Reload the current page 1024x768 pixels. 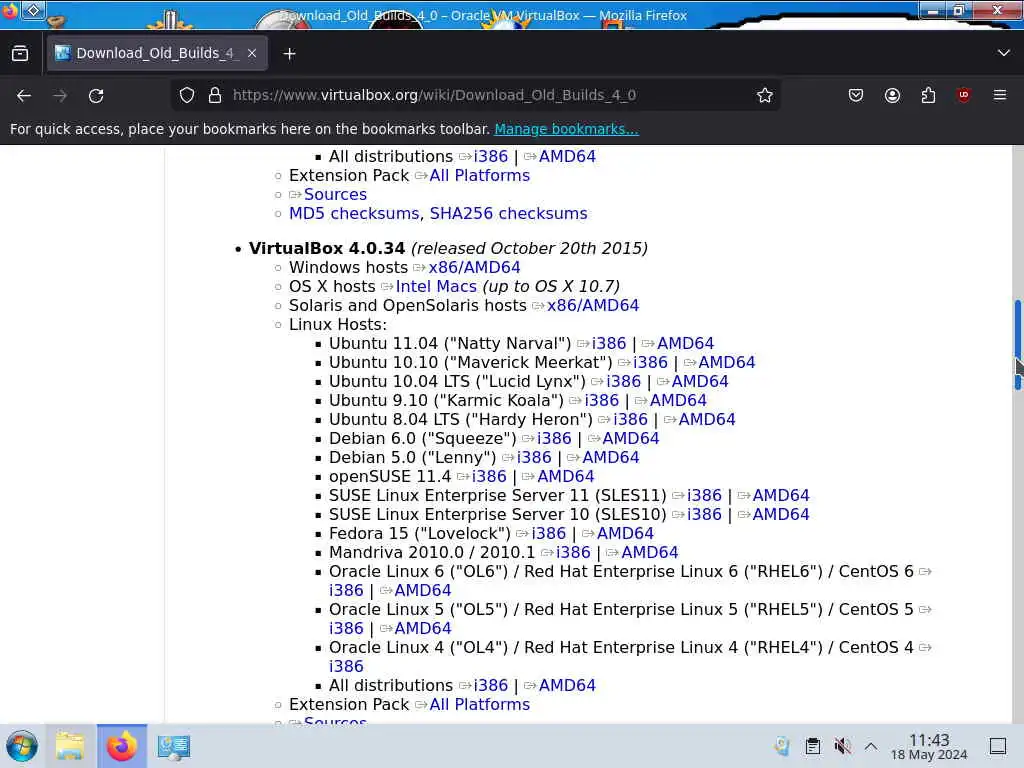[x=96, y=96]
